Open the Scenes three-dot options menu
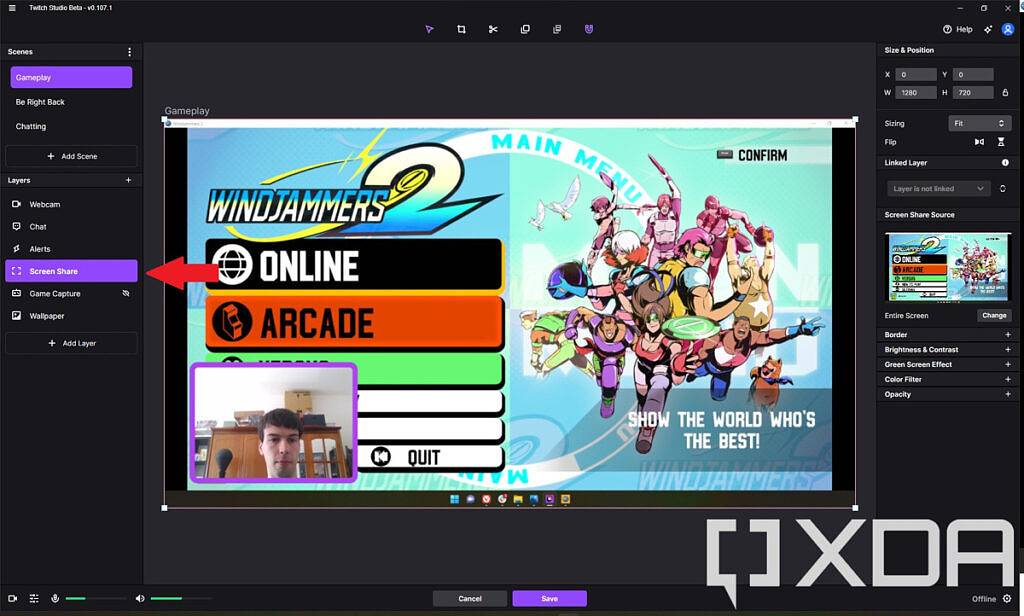 pos(129,52)
